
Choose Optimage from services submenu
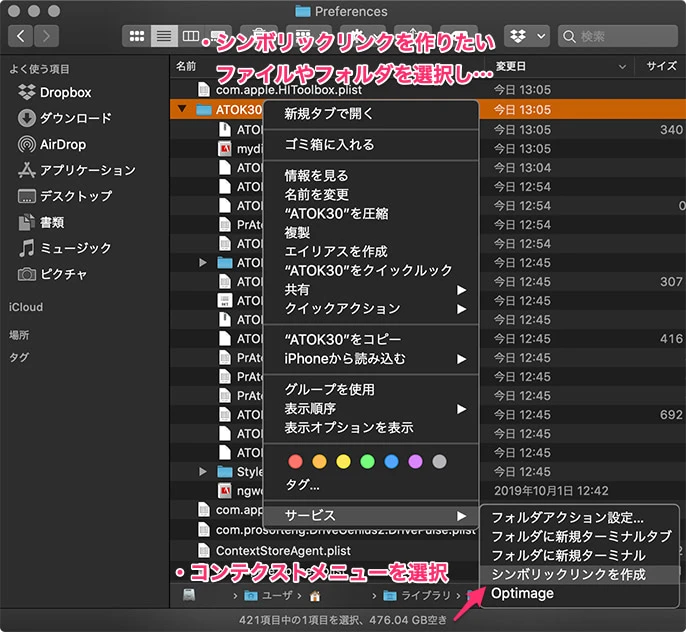coord(579,594)
